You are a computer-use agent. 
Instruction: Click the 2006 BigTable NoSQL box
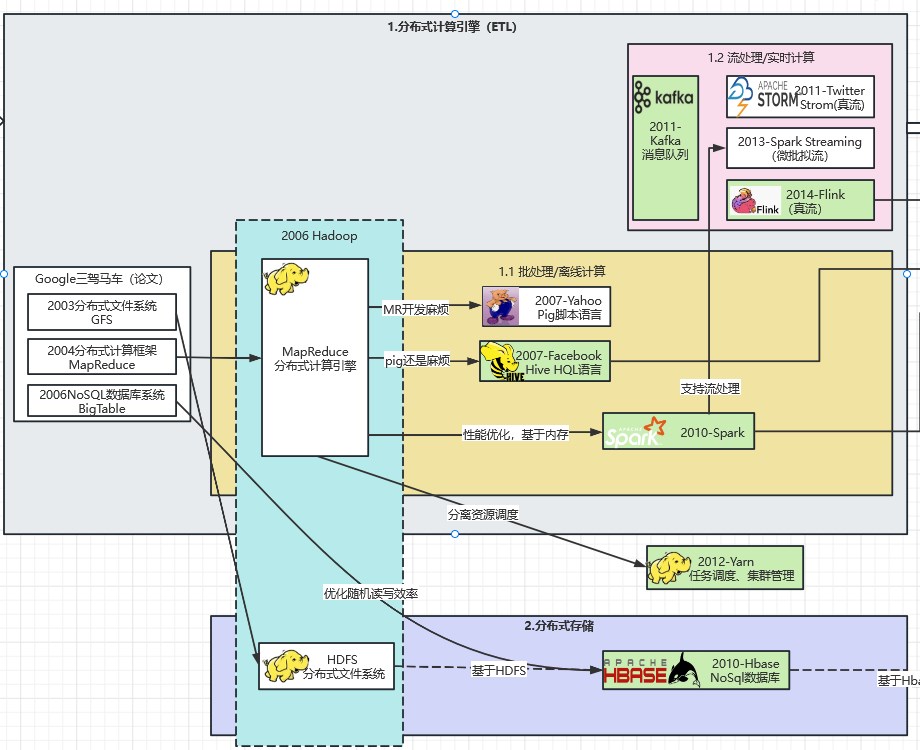[101, 401]
